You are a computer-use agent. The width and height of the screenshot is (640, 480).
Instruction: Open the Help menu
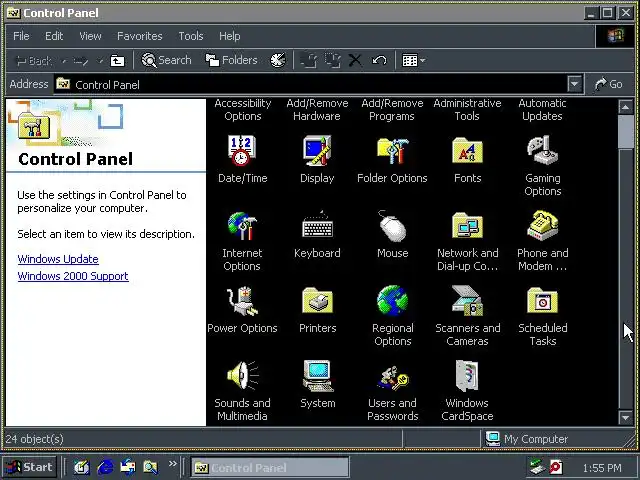(x=229, y=36)
